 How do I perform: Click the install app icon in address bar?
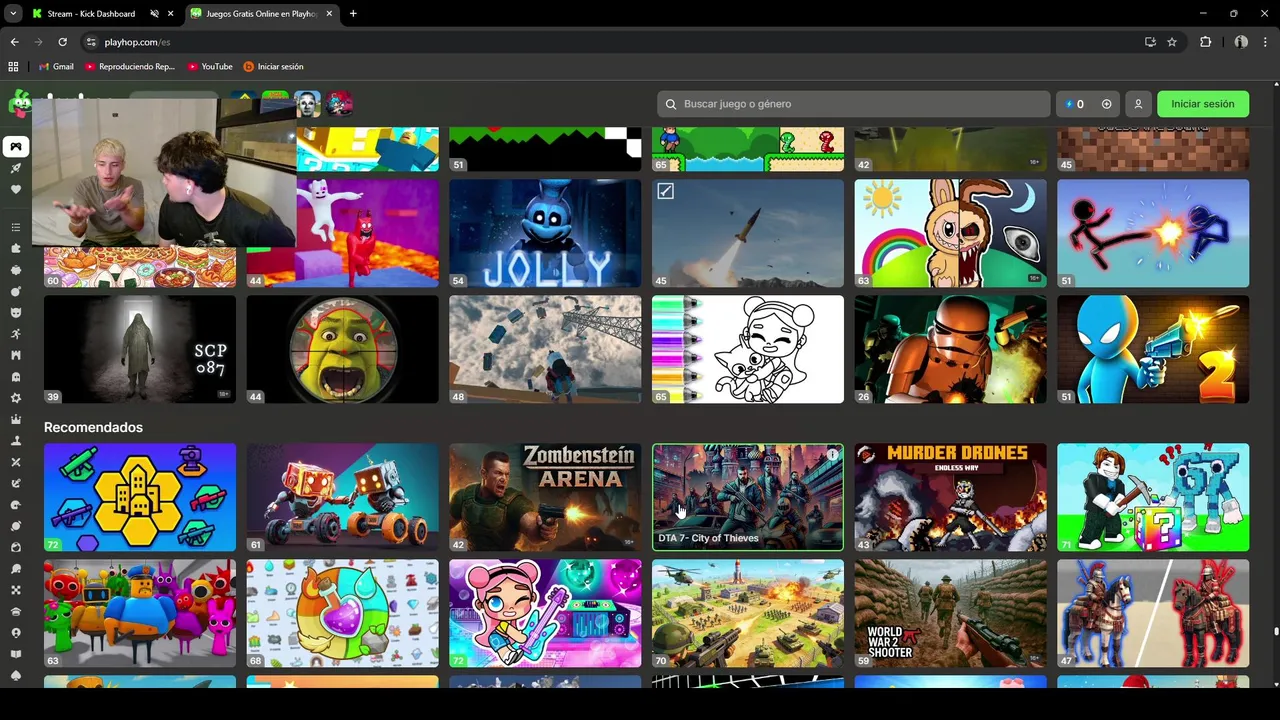point(1150,42)
